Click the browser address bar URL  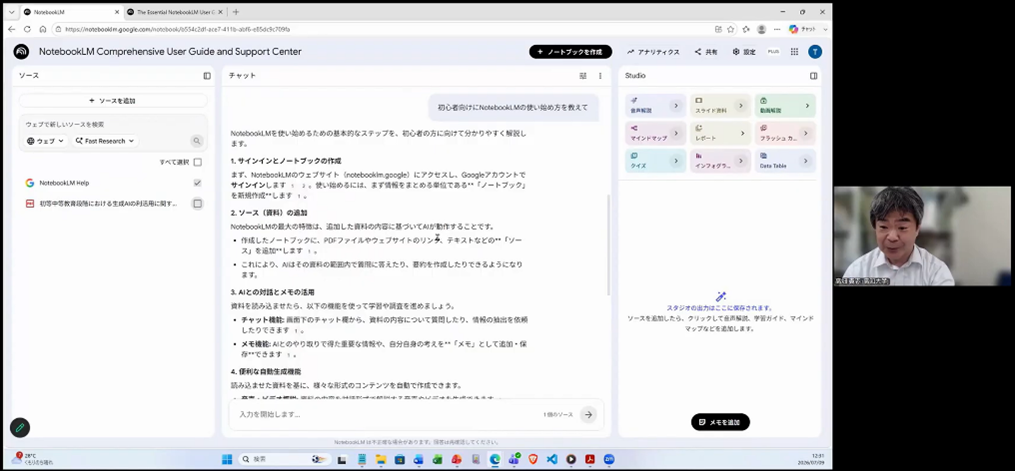click(x=177, y=29)
